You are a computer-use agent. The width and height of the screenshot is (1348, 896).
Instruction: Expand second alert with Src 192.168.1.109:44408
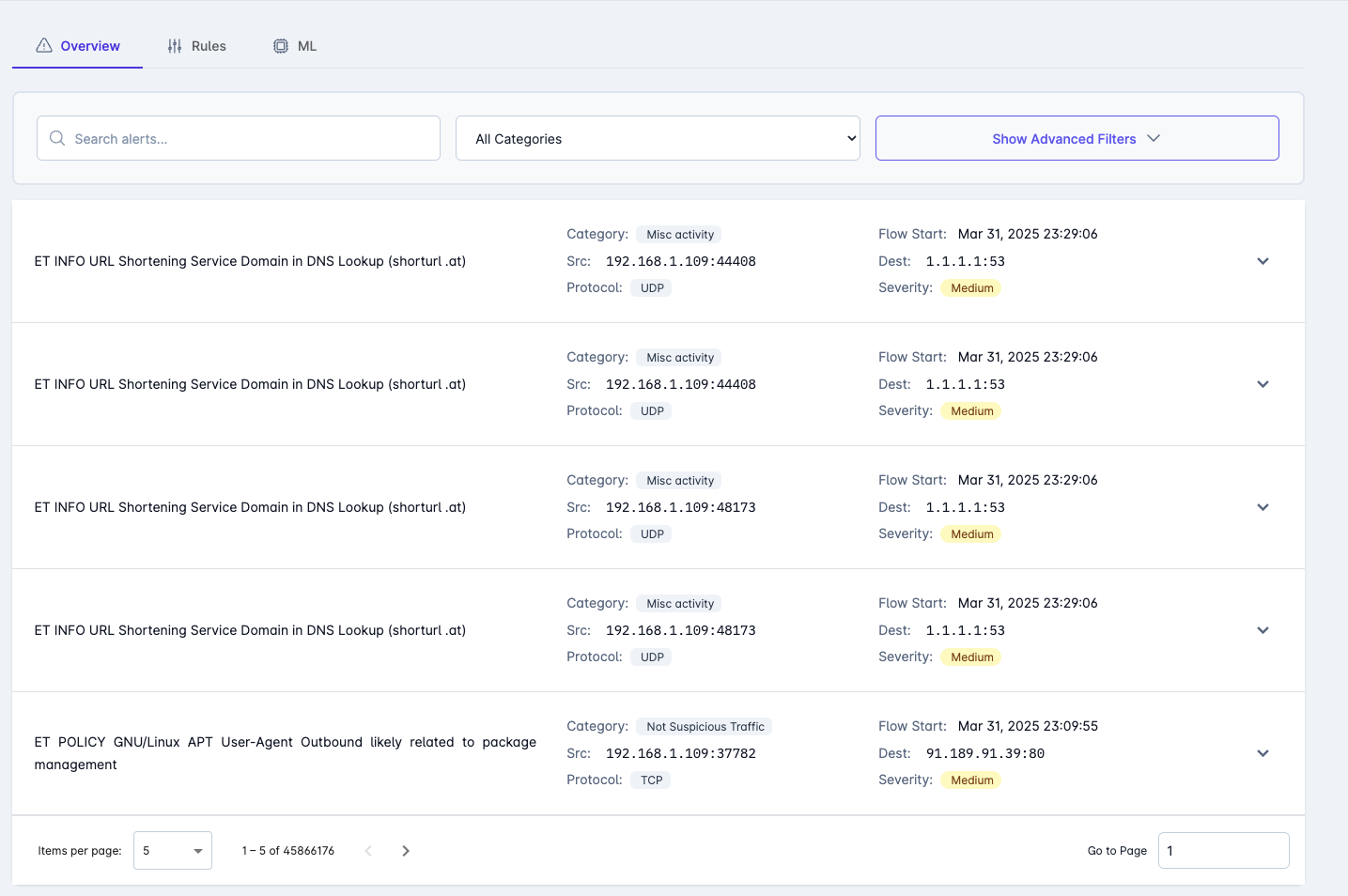1263,384
